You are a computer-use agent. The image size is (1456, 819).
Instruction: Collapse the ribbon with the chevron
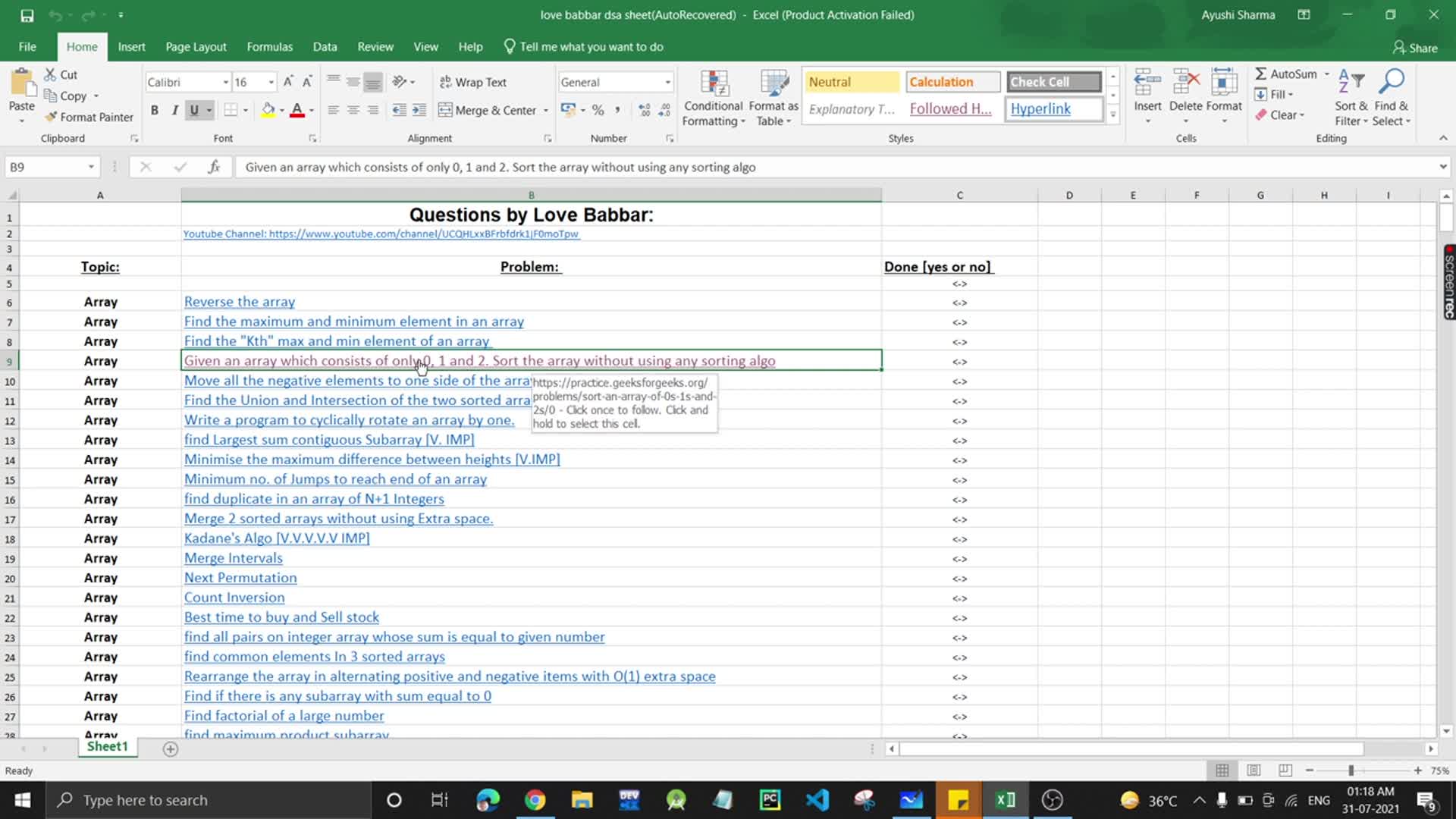click(x=1443, y=138)
